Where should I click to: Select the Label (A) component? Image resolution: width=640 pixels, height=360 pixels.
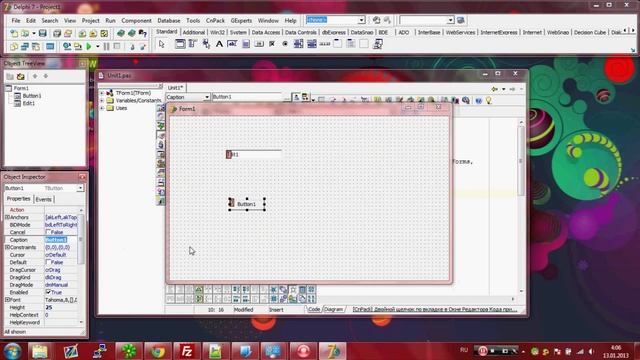point(219,44)
